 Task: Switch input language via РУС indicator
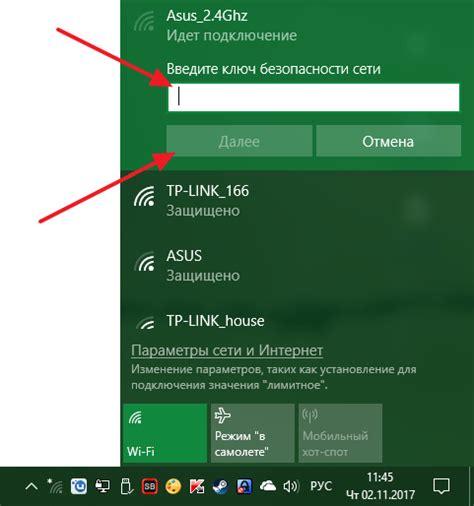click(321, 486)
